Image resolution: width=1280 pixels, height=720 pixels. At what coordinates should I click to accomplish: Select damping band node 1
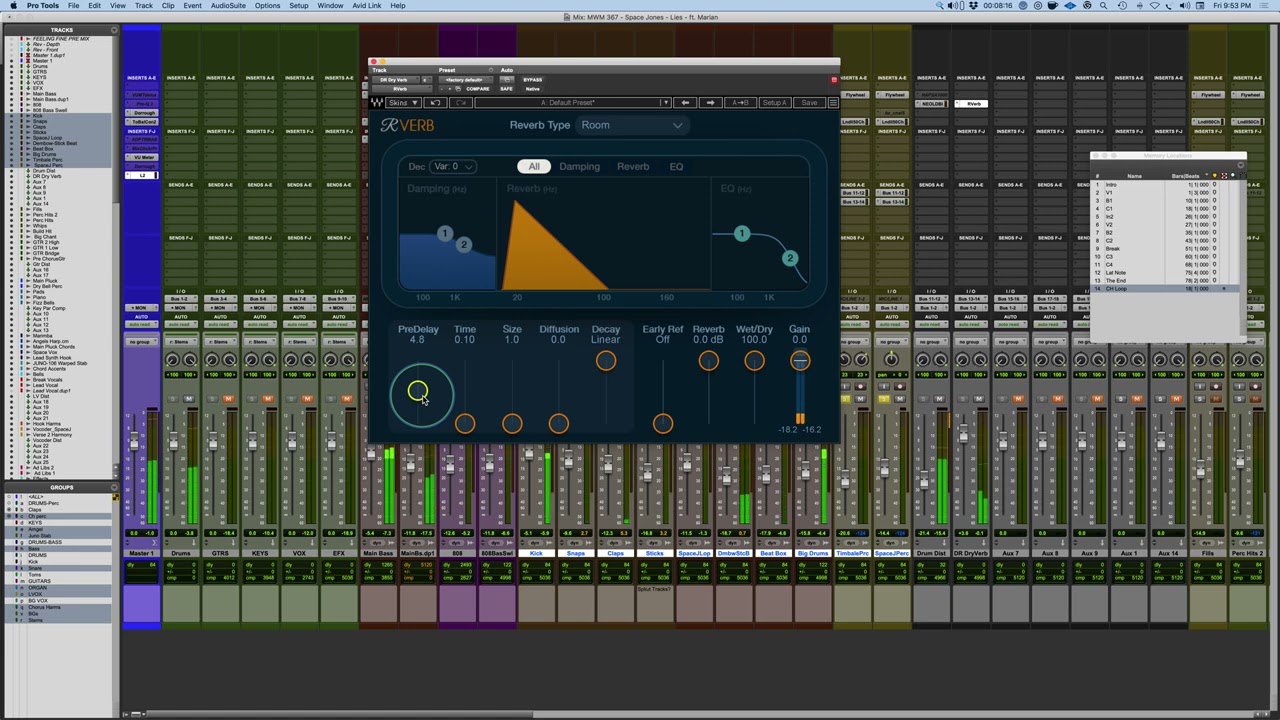coord(445,234)
